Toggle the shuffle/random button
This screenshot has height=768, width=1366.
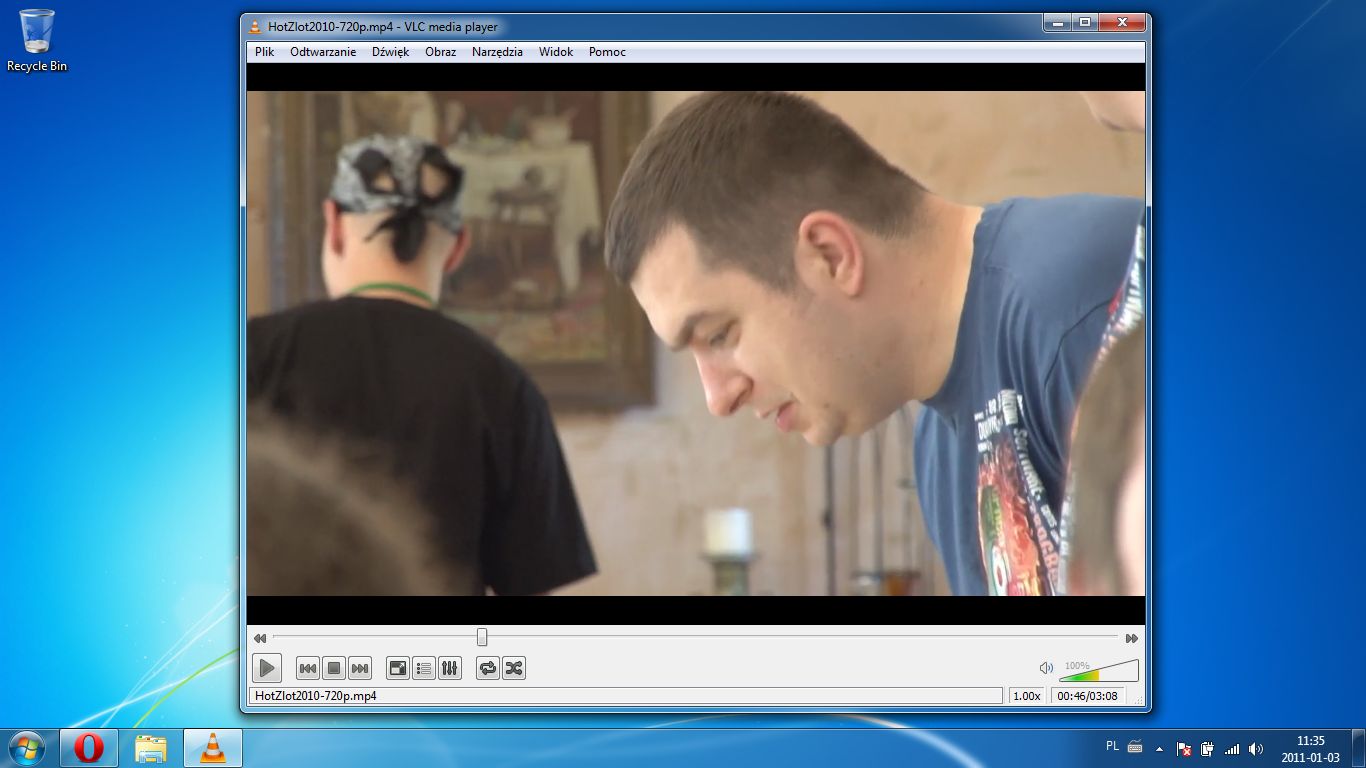tap(514, 668)
